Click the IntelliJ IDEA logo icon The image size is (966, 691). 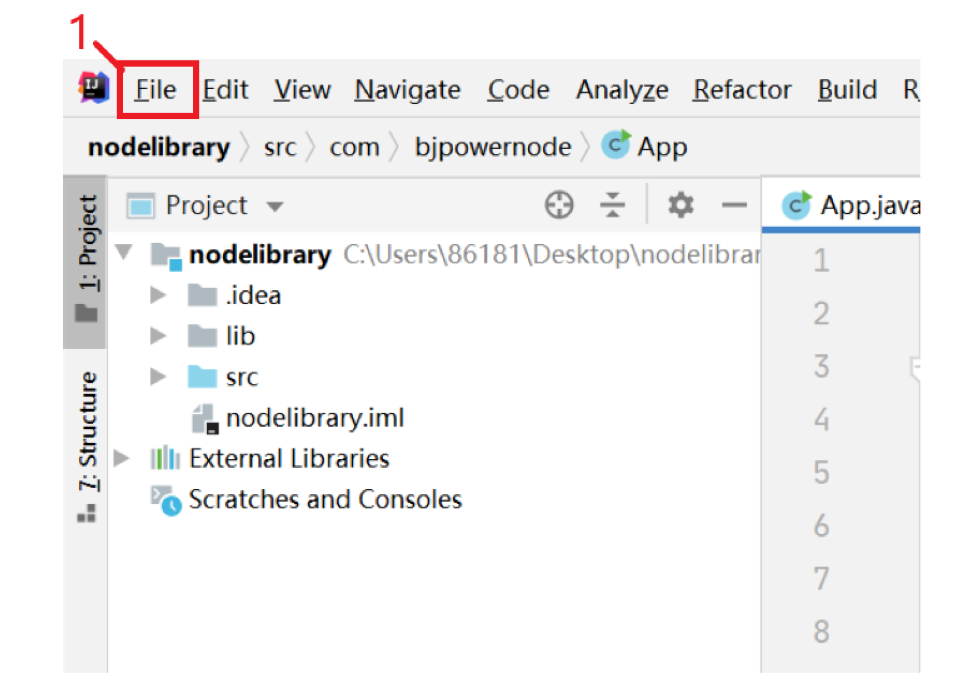(x=94, y=88)
